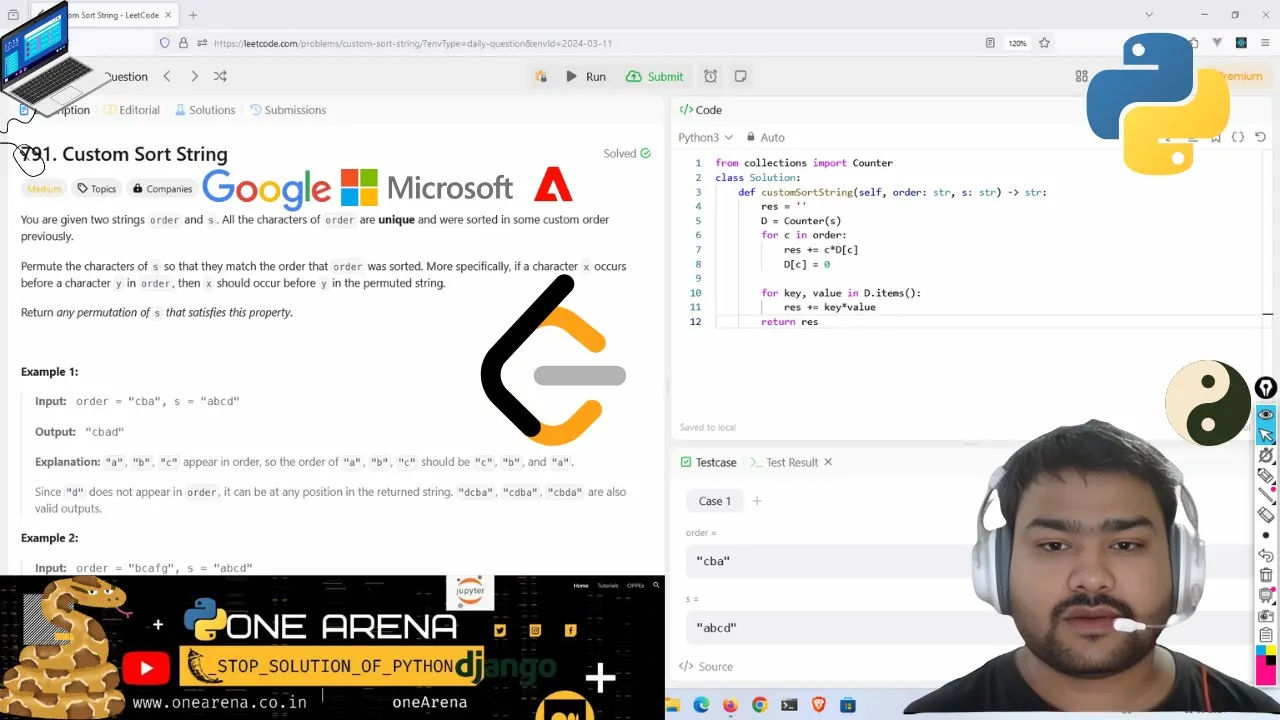Image resolution: width=1280 pixels, height=720 pixels.
Task: Toggle the eye visibility tool in annotation bar
Action: click(1266, 414)
